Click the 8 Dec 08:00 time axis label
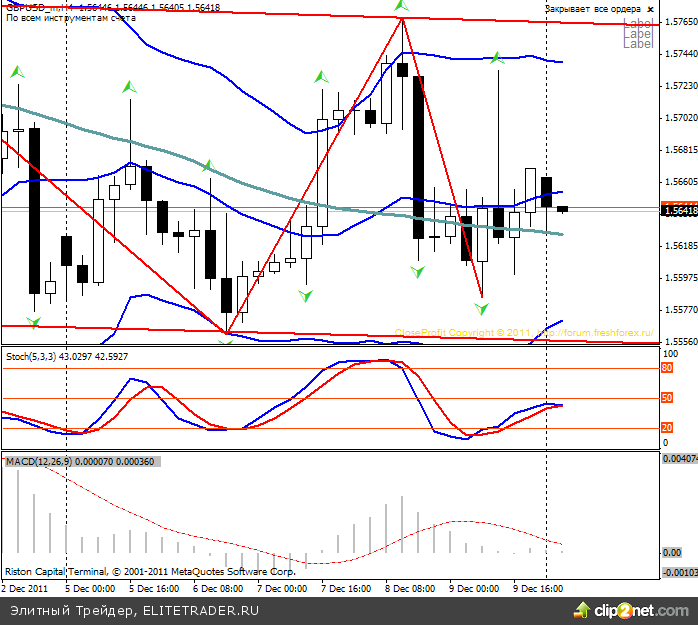 410,588
